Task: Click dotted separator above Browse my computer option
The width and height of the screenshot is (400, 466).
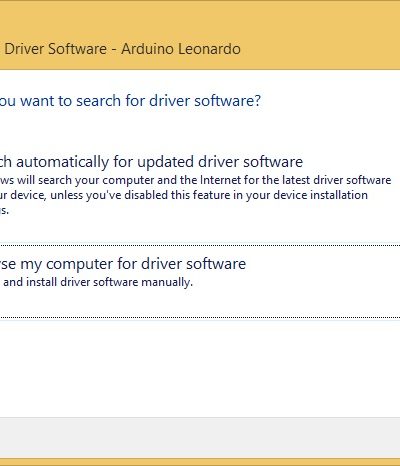Action: [x=200, y=245]
